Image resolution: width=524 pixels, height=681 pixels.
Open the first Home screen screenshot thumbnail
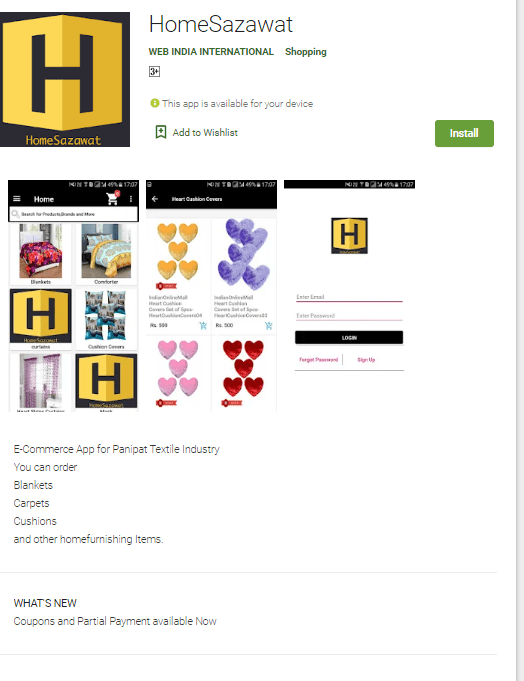tap(73, 296)
